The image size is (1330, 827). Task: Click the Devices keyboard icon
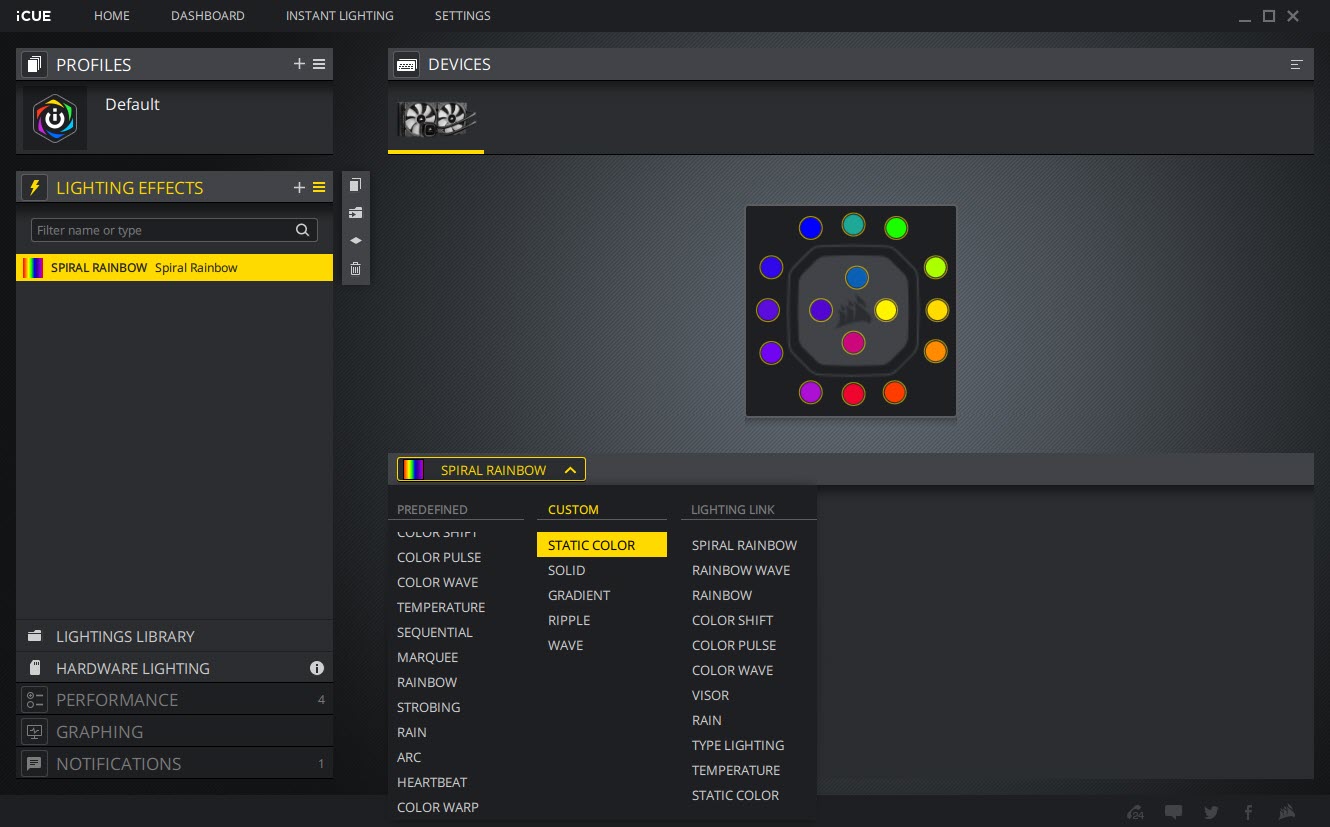[x=407, y=64]
